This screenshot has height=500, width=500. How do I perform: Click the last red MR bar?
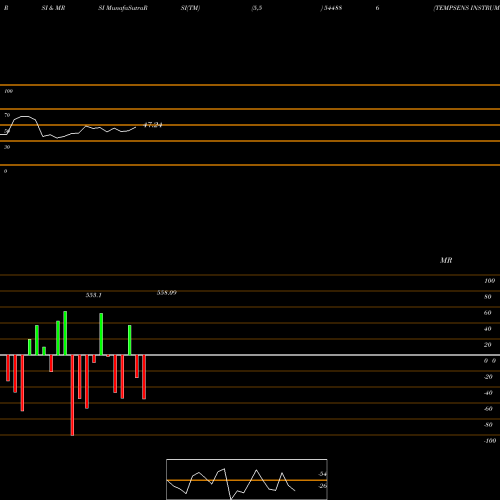tap(144, 377)
